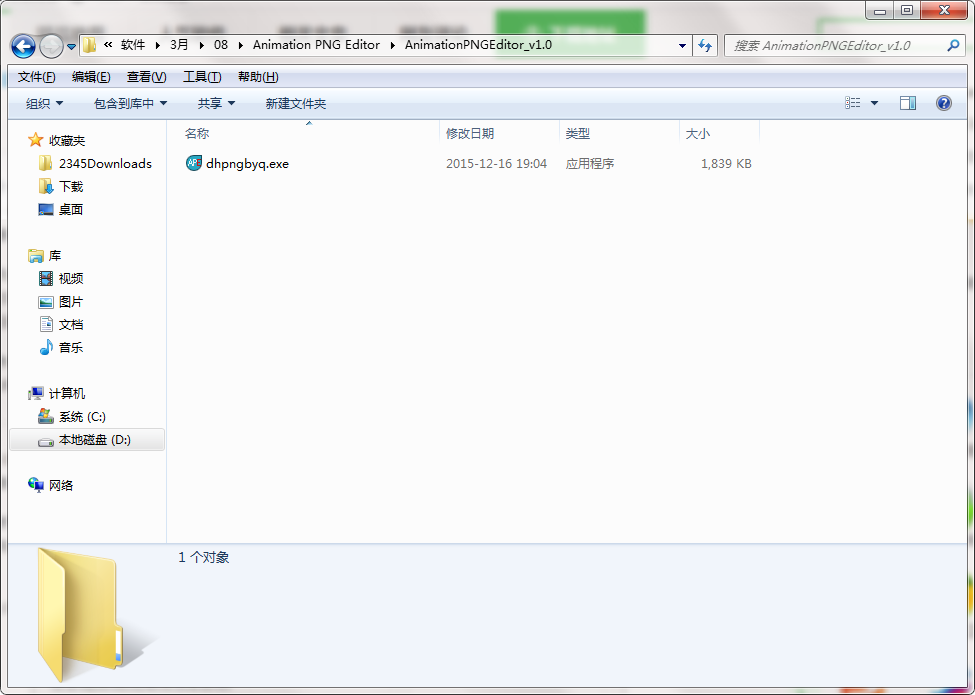This screenshot has height=695, width=975.
Task: Expand the address bar history dropdown
Action: [x=682, y=46]
